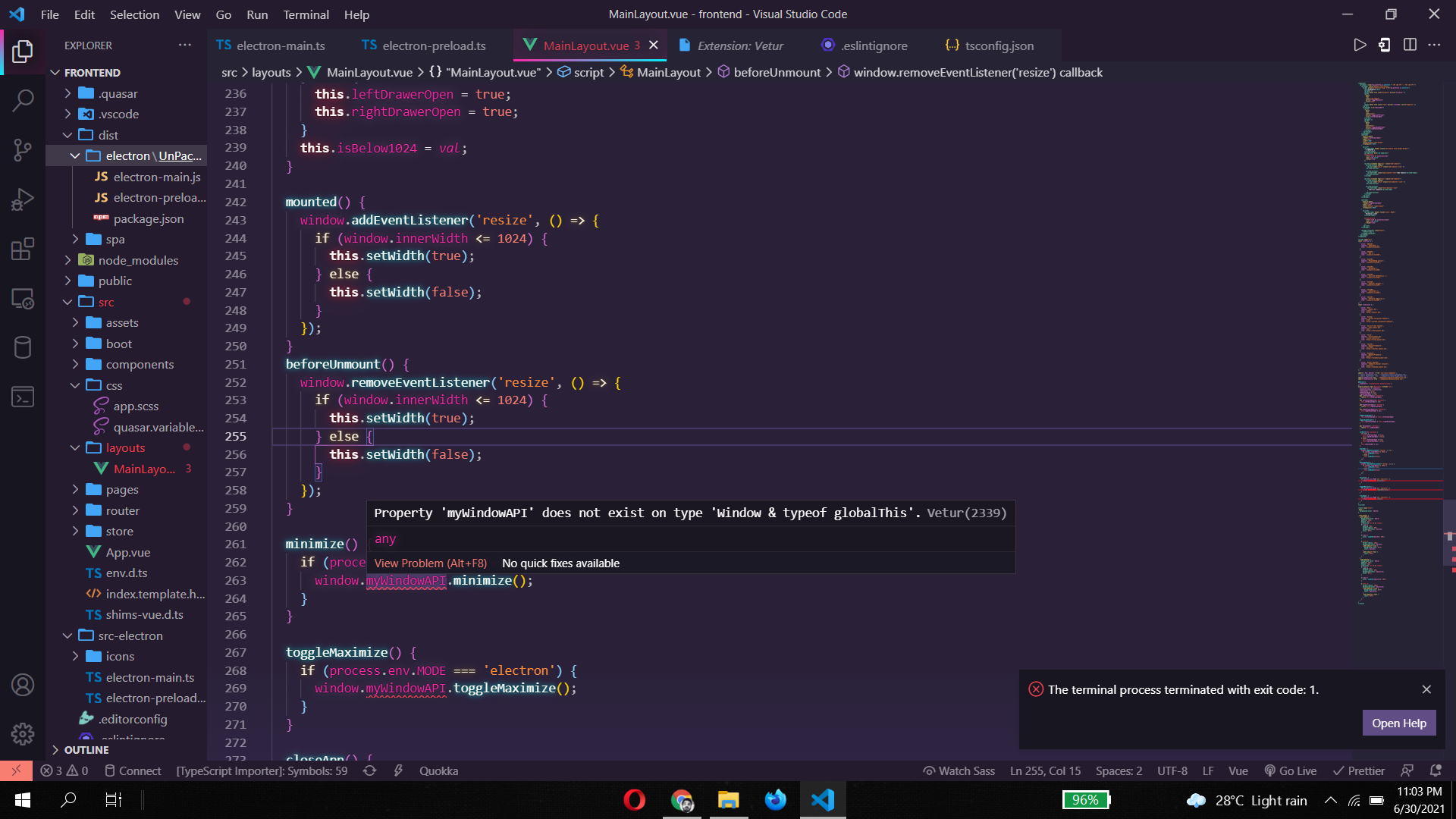Expand the OUTLINE section
Screen dimensions: 1456x819
pos(86,749)
